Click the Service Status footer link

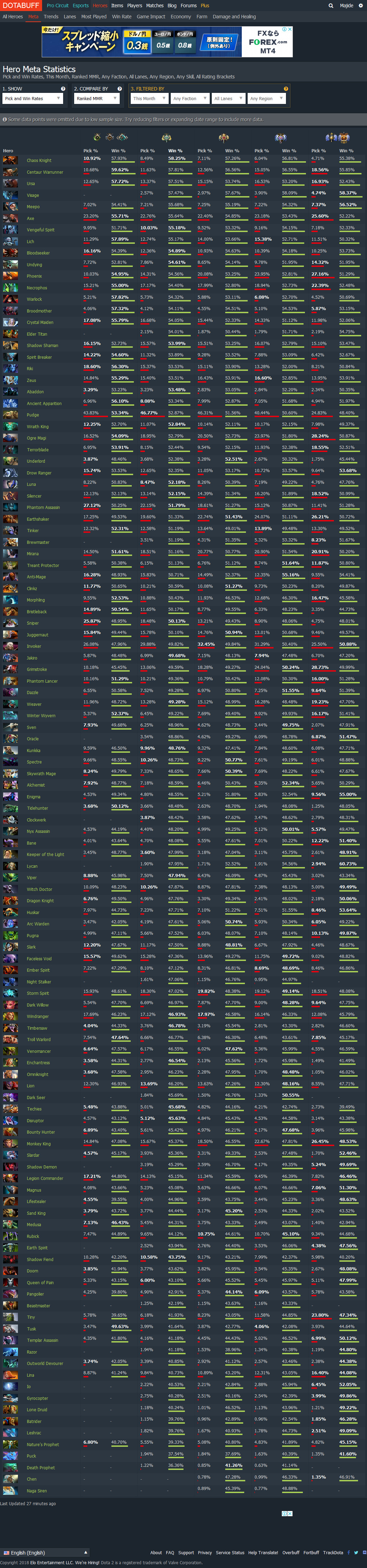tap(230, 1553)
